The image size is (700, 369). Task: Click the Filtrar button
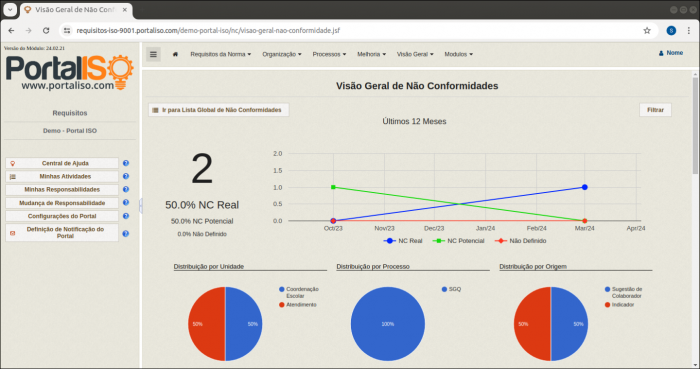pos(655,110)
